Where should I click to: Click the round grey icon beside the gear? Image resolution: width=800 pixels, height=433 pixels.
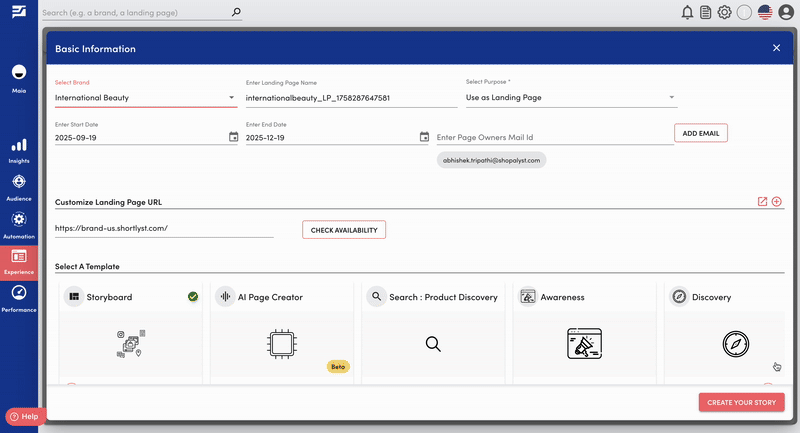click(x=744, y=12)
